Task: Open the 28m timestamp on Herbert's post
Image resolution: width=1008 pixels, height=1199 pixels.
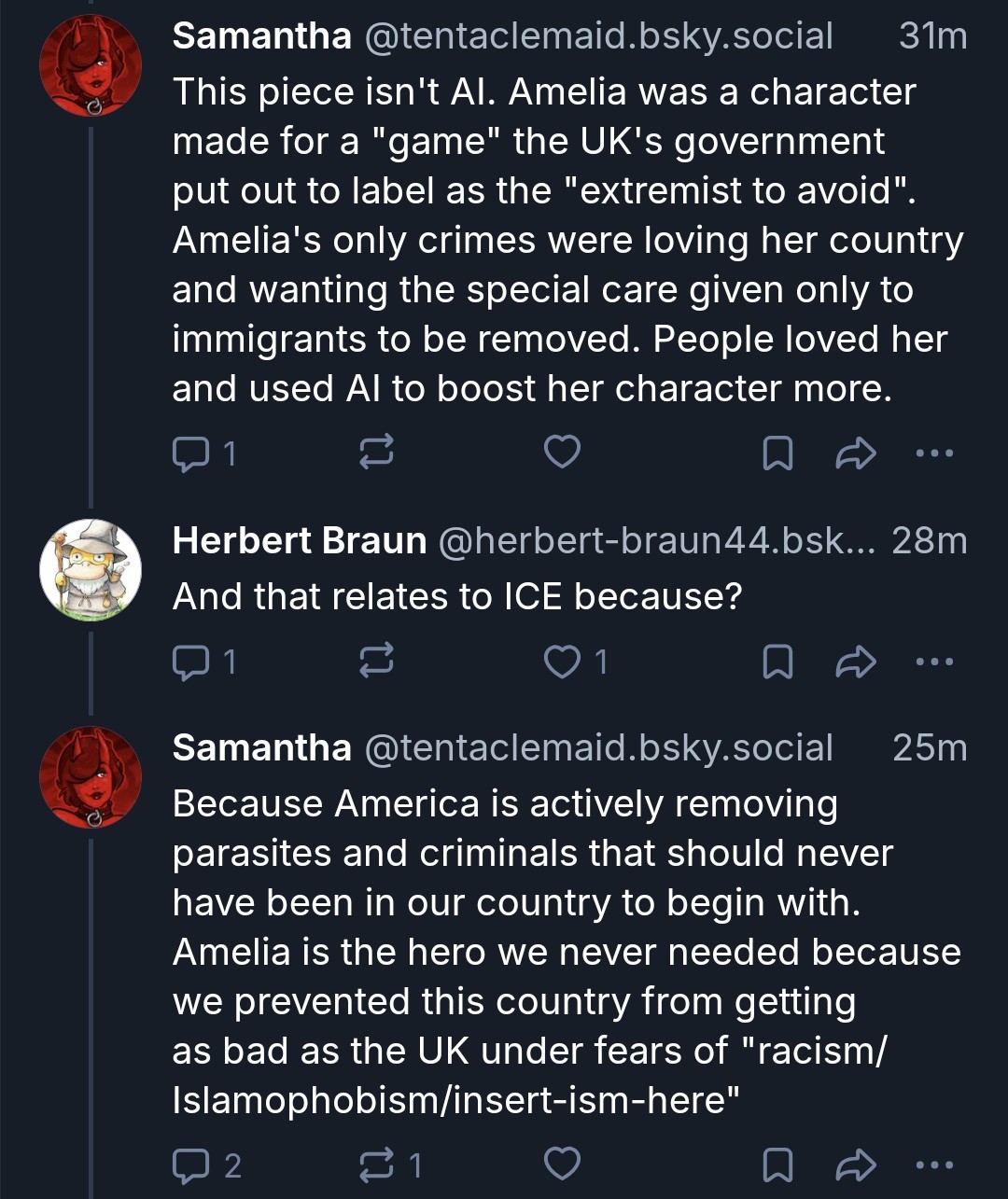Action: click(x=929, y=540)
